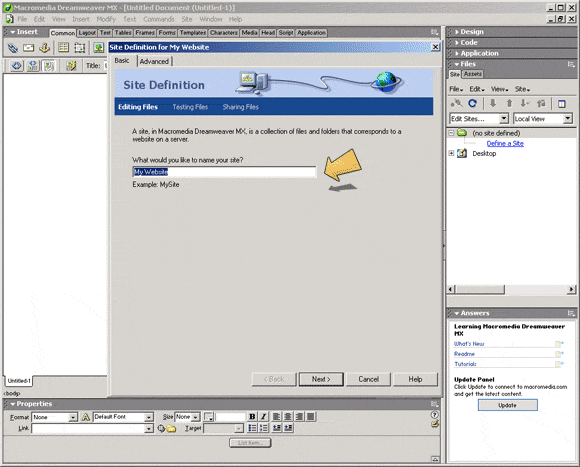The width and height of the screenshot is (580, 467).
Task: Open the Site menu in Files panel
Action: 522,89
